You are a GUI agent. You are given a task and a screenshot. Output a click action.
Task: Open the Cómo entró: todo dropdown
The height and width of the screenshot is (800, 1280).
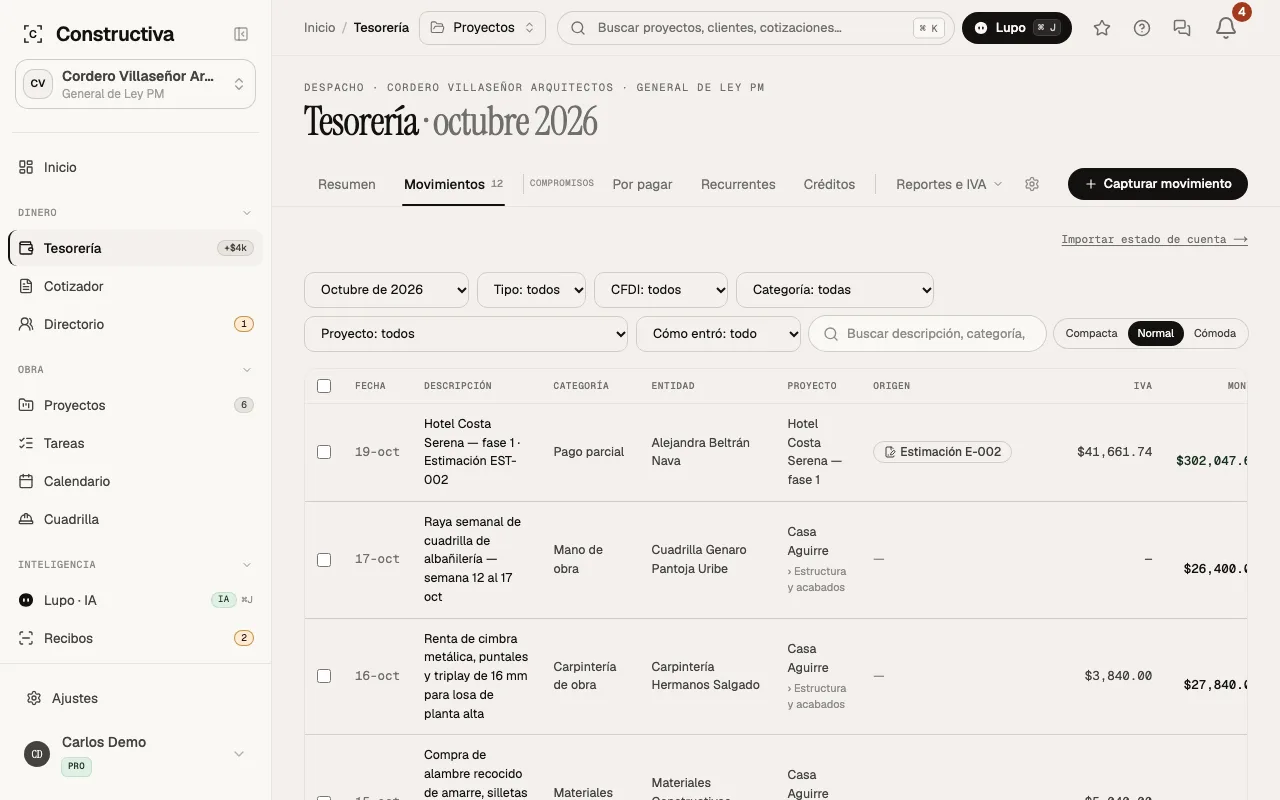719,334
